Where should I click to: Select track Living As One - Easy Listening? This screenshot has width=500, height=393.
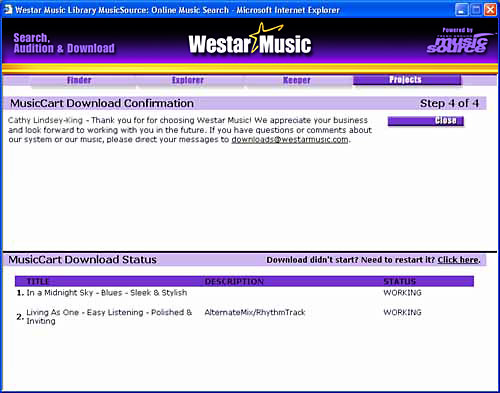pos(109,317)
